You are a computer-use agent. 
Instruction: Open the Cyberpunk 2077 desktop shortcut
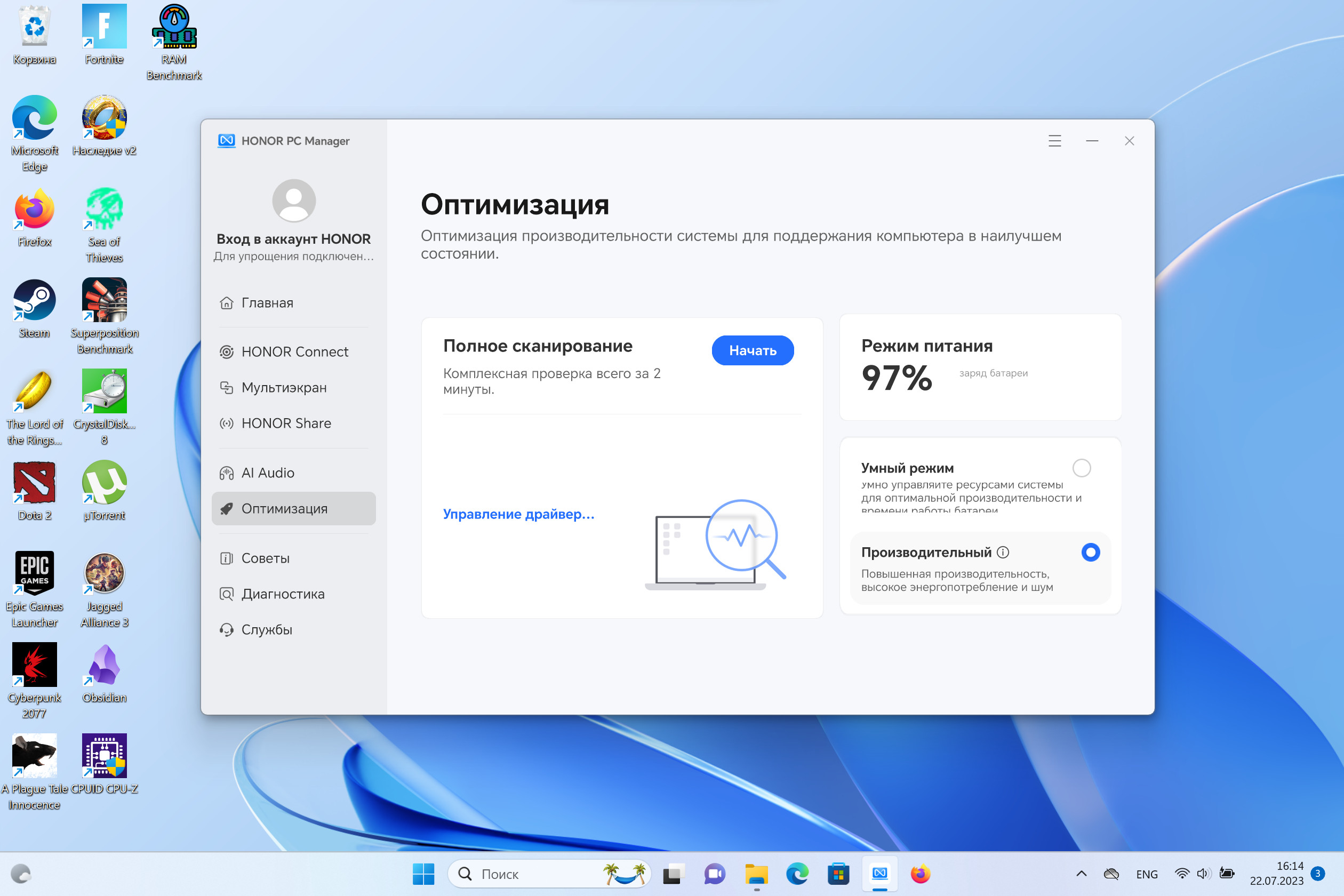pos(34,681)
